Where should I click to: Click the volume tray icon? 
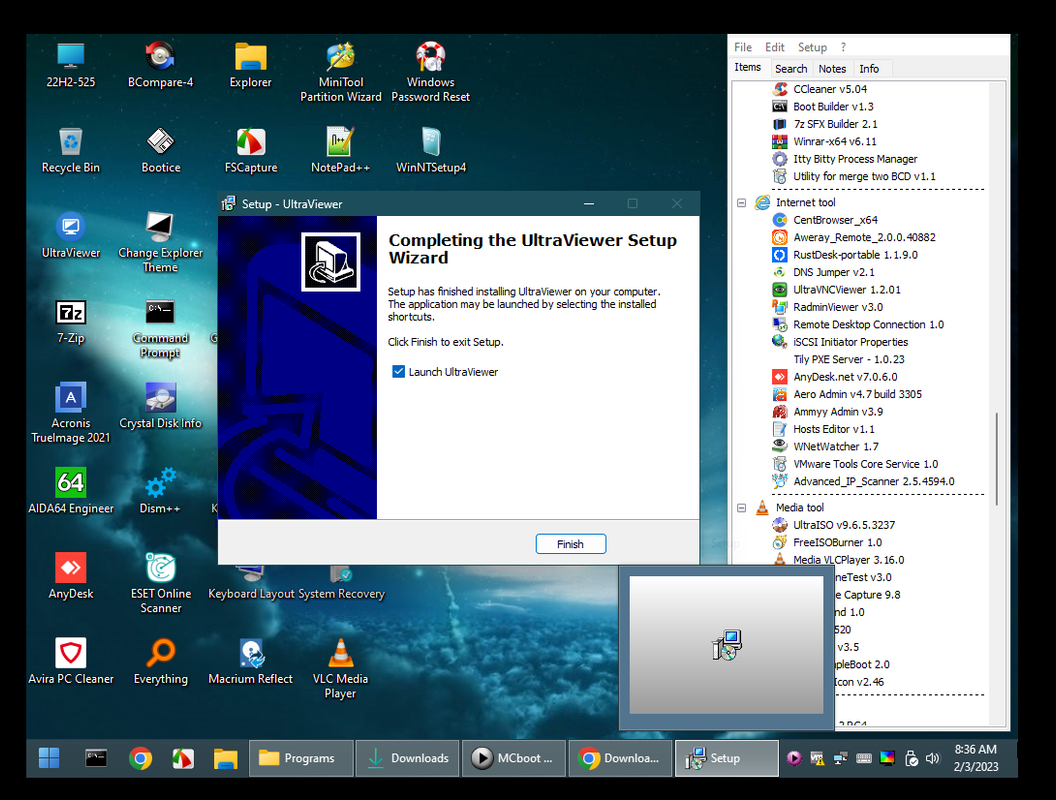[932, 758]
